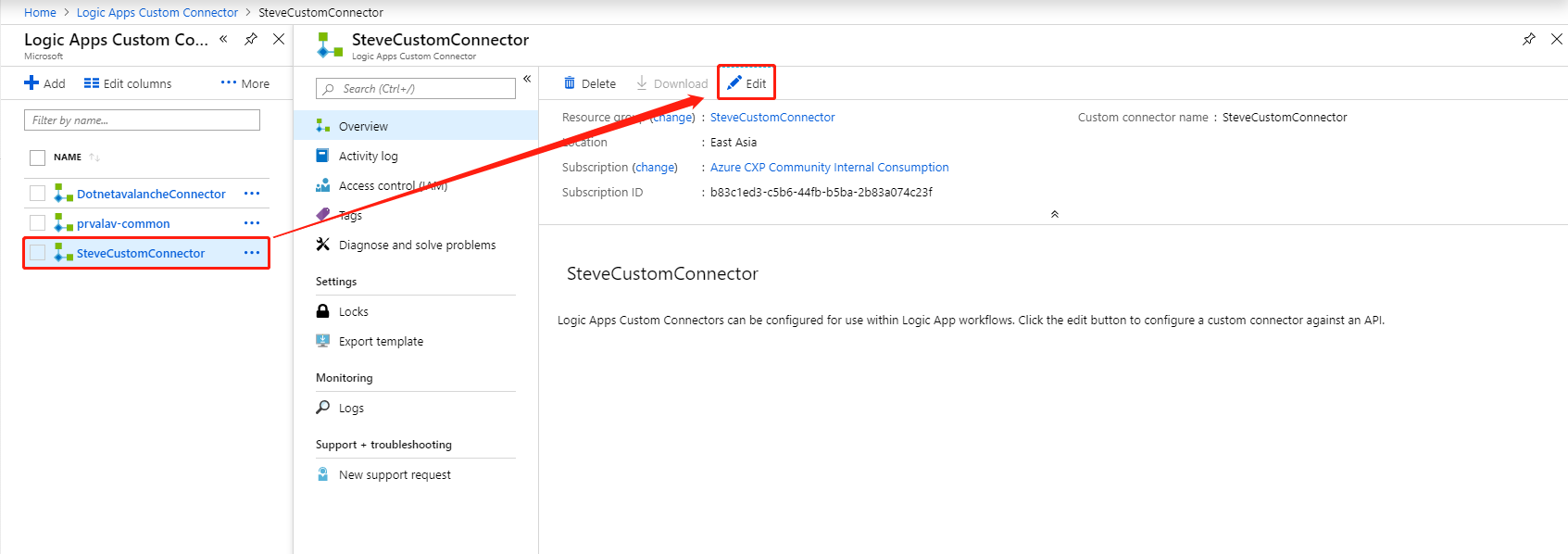The height and width of the screenshot is (554, 1568).
Task: Collapse the resource menu sidebar
Action: tap(527, 79)
